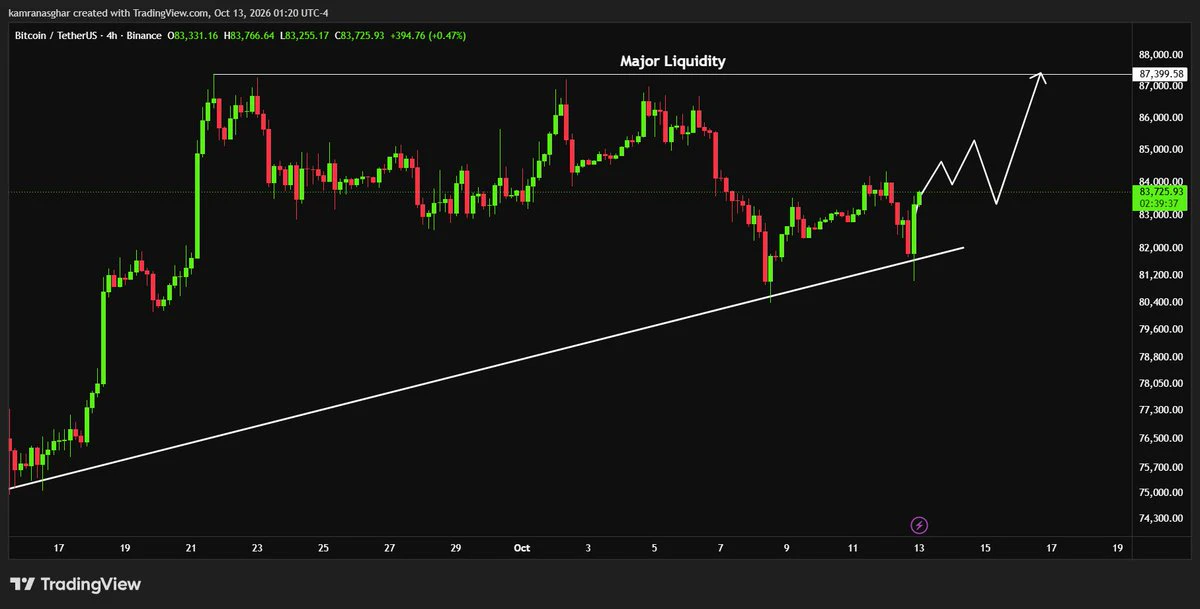Click 75,000.00 on the price axis
Image resolution: width=1200 pixels, height=609 pixels.
[x=1161, y=492]
